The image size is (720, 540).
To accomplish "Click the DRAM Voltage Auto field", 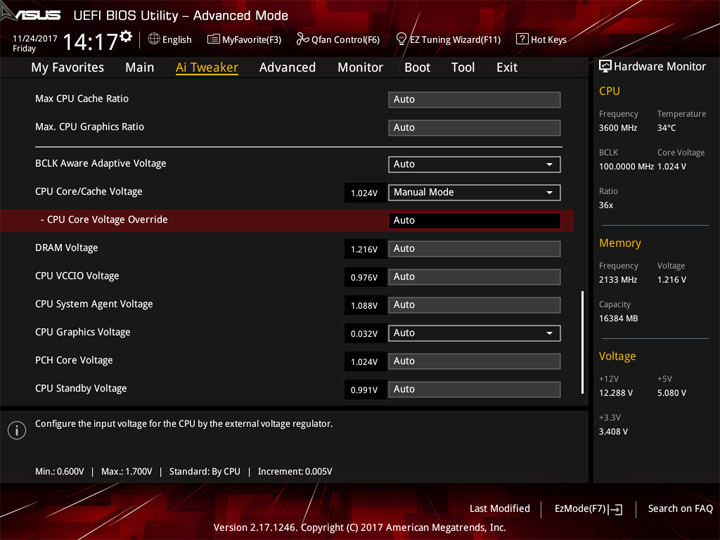I will click(474, 249).
